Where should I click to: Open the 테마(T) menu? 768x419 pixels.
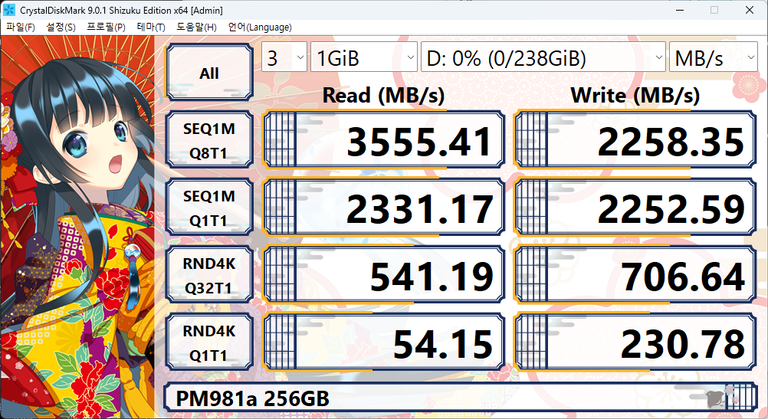coord(151,27)
